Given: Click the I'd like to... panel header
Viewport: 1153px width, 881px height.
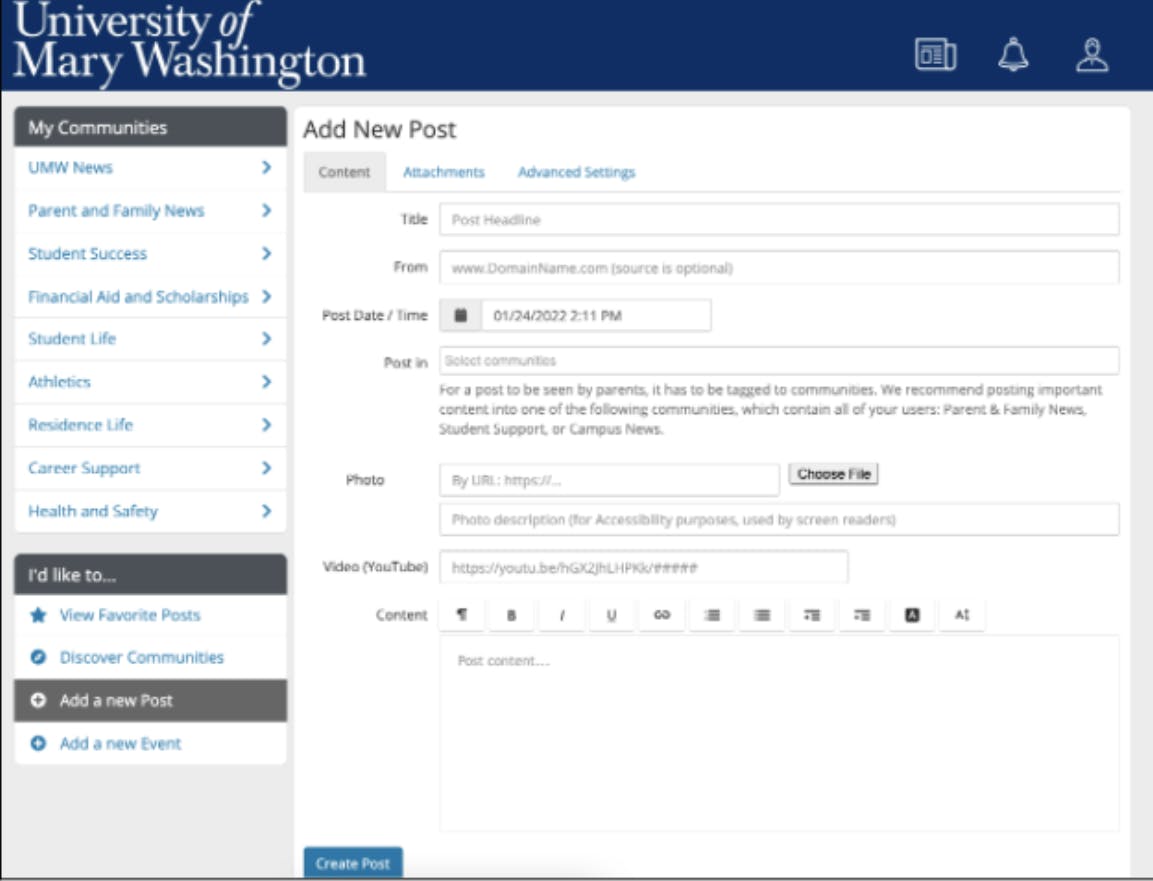Looking at the screenshot, I should [150, 575].
